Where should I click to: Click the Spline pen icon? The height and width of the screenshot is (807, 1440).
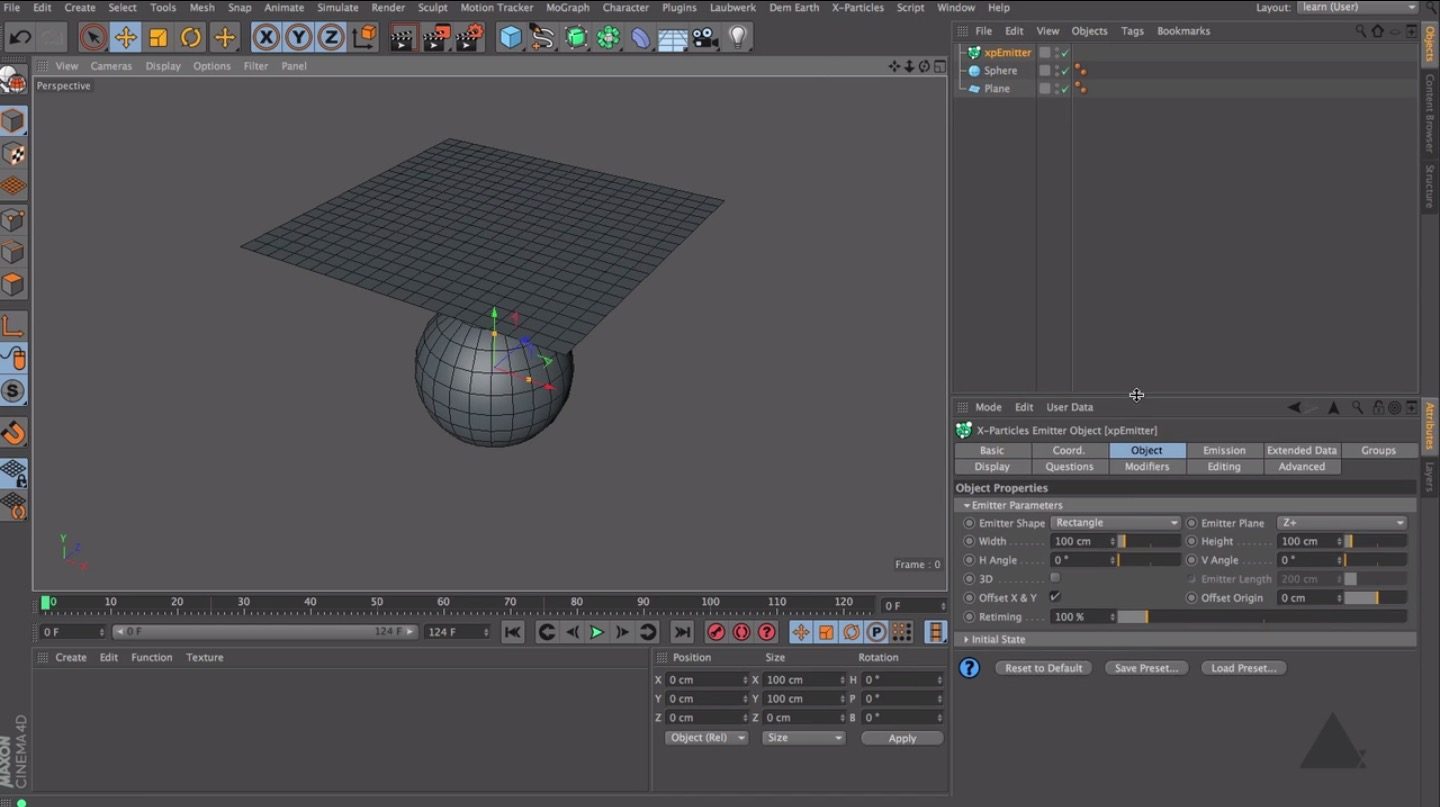point(543,38)
